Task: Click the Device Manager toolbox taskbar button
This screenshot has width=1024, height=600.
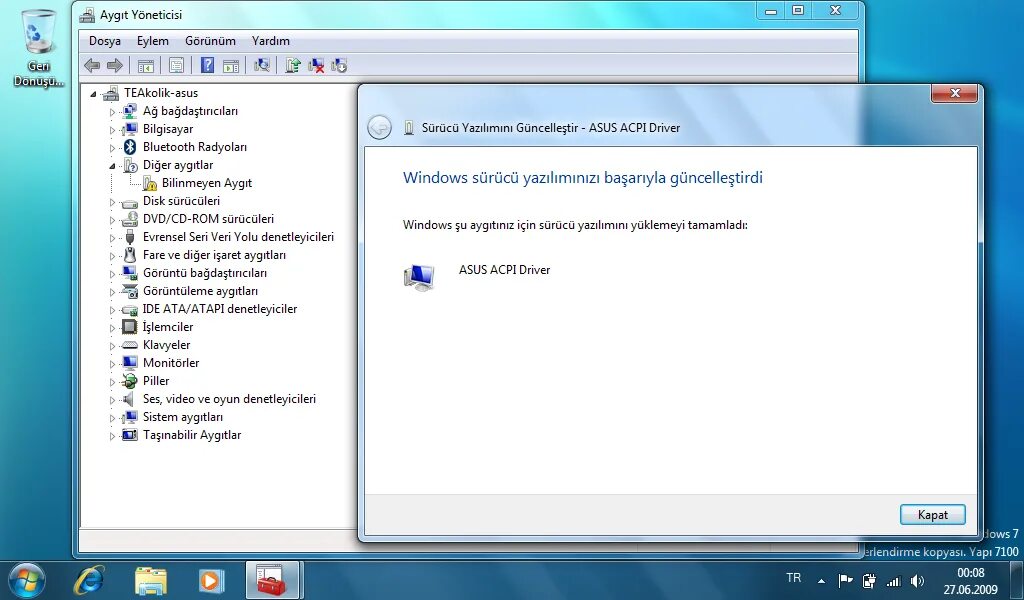Action: pos(272,580)
